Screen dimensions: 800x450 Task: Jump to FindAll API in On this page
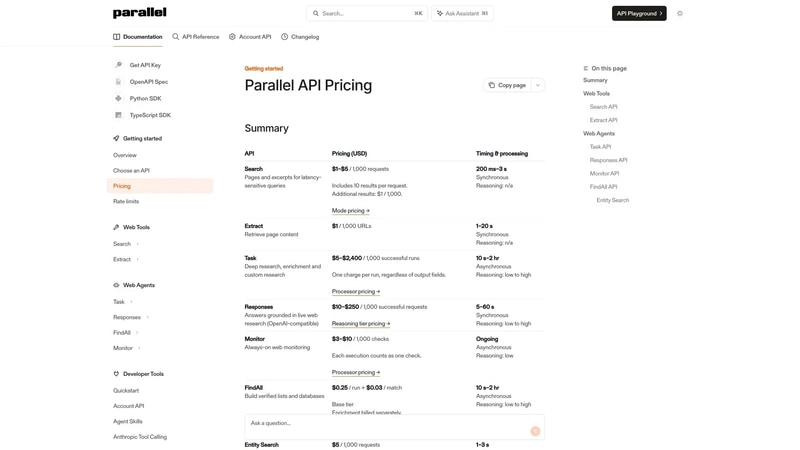[604, 187]
